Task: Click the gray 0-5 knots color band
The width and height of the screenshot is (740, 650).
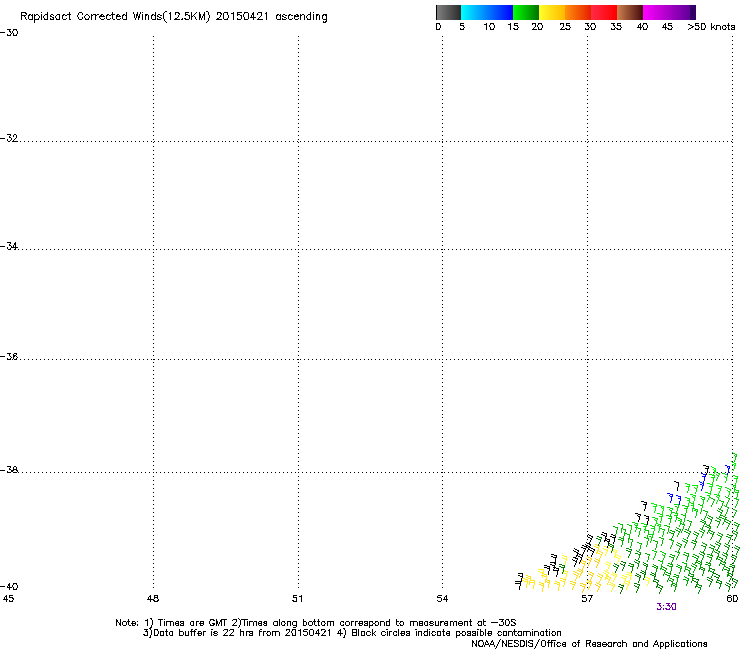Action: tap(448, 12)
